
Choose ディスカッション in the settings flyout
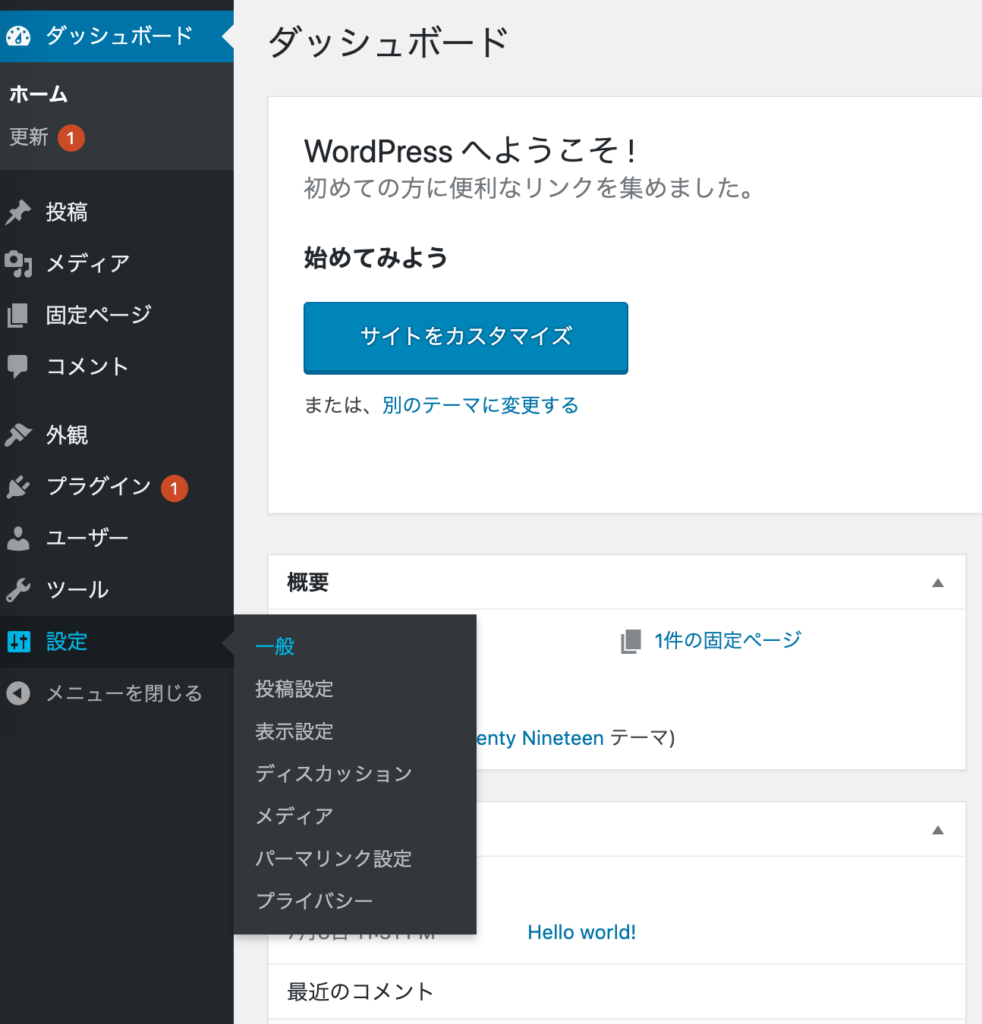point(334,774)
